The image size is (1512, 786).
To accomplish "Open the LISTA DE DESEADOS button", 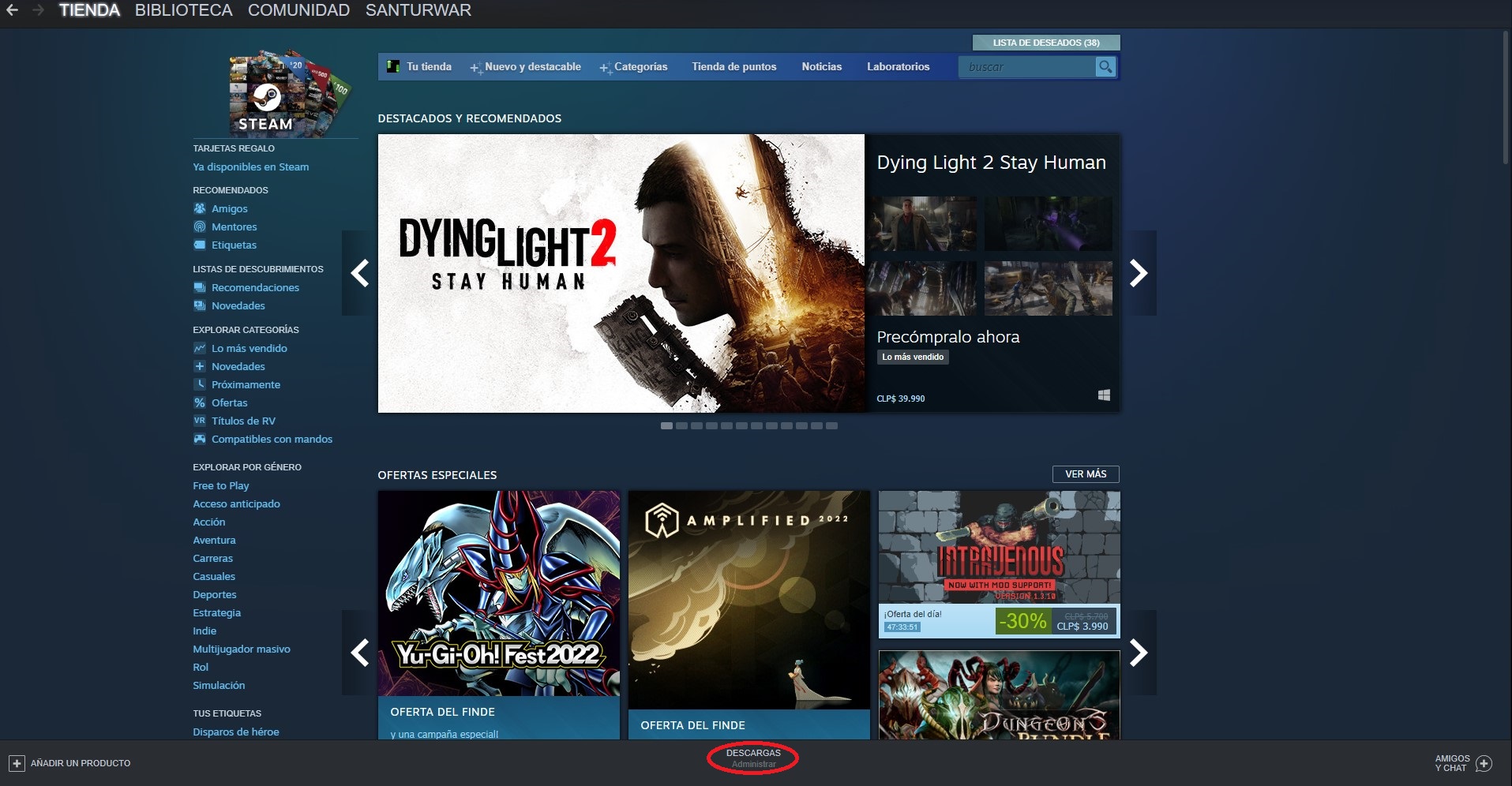I will pos(1046,43).
